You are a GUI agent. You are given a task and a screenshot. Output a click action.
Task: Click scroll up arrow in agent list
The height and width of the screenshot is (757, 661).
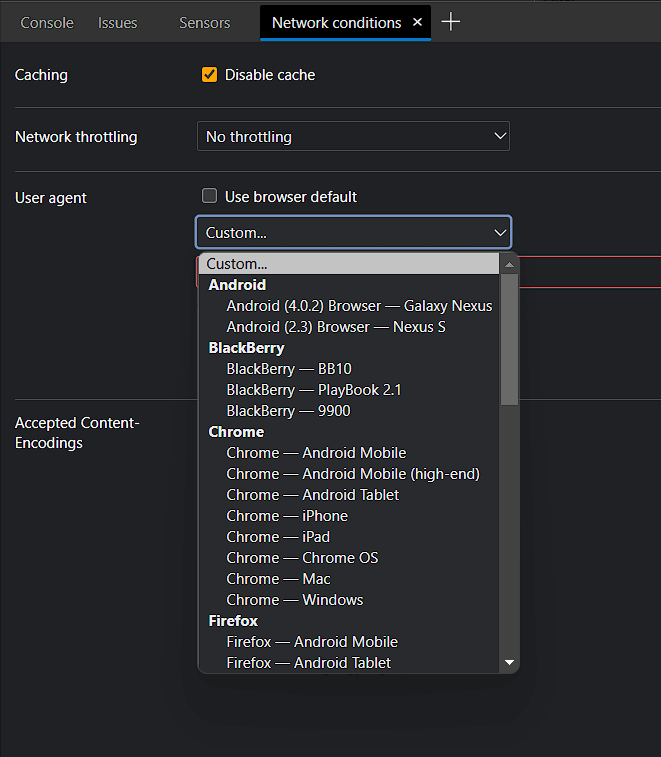pos(509,265)
